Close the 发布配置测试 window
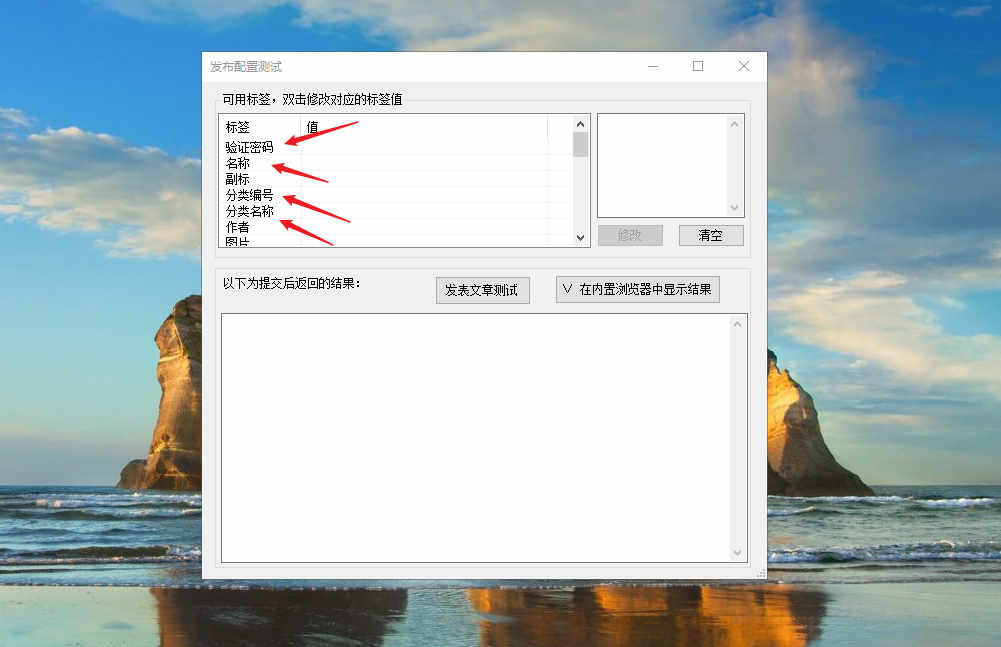Viewport: 1001px width, 647px height. coord(743,66)
